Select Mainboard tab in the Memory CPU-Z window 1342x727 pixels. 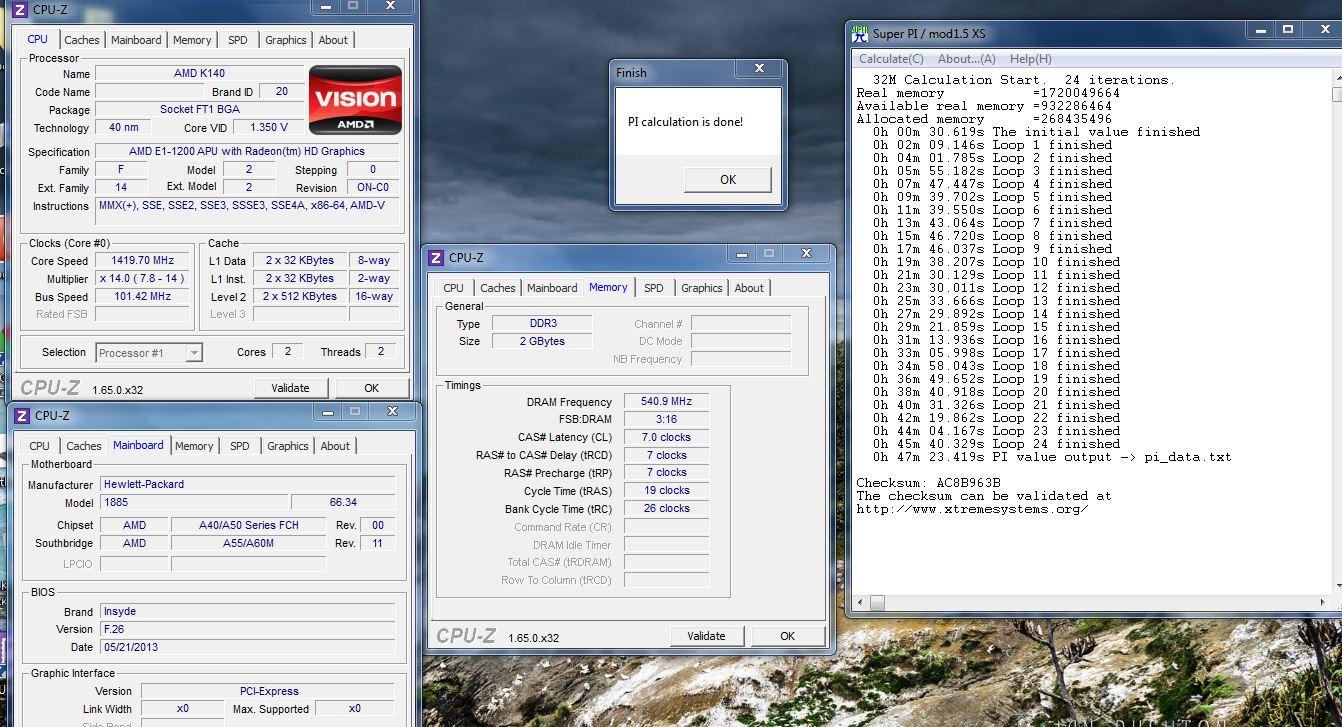click(x=552, y=288)
